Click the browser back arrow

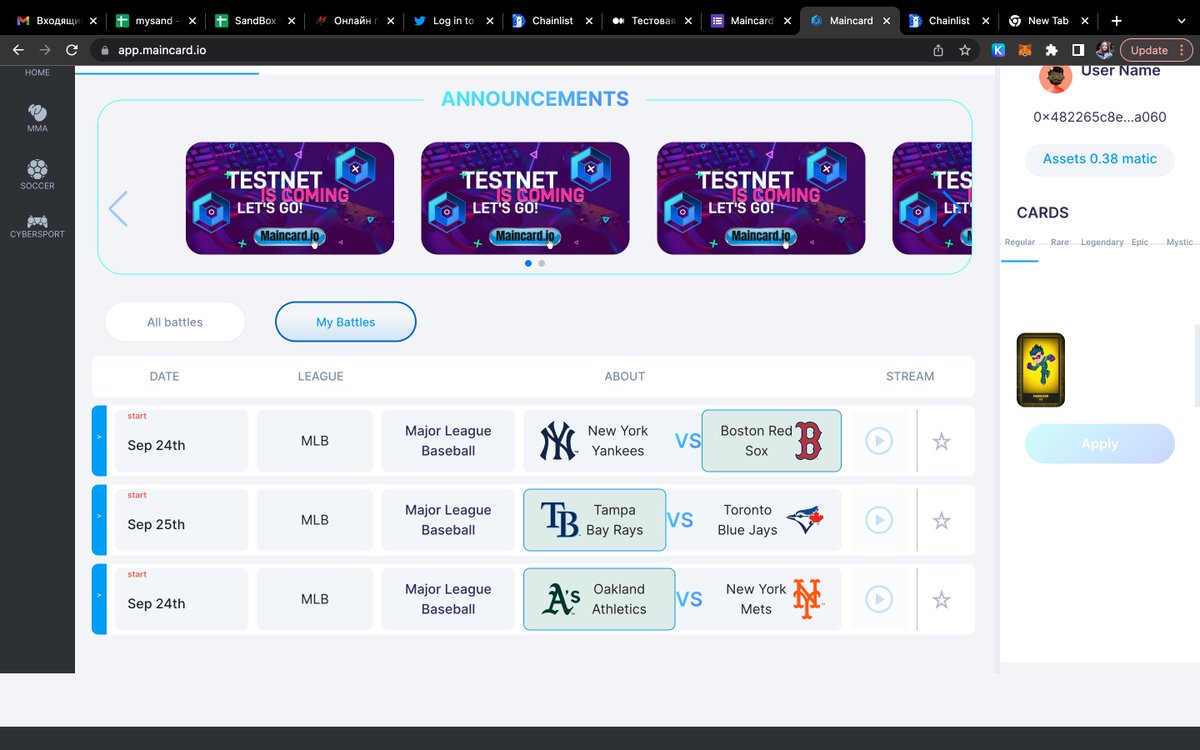click(18, 50)
